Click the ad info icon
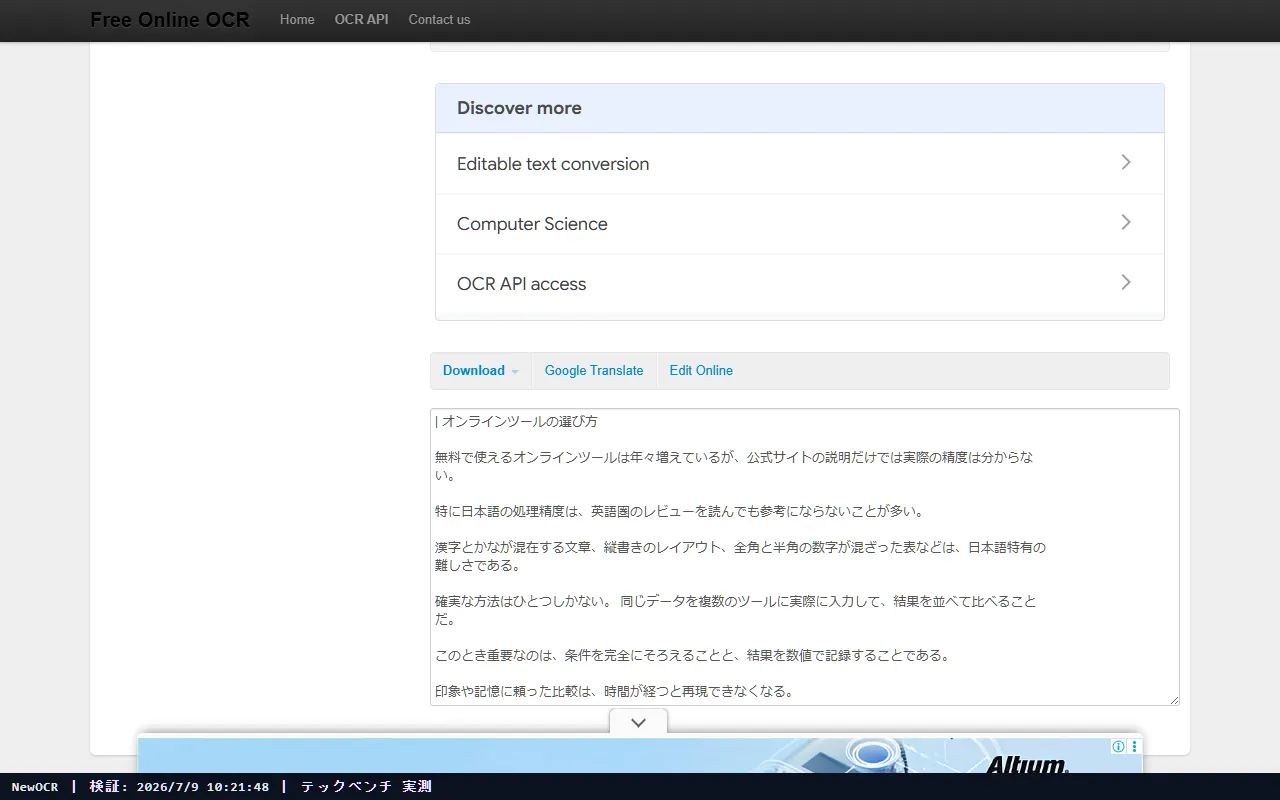This screenshot has height=800, width=1280. click(x=1119, y=746)
